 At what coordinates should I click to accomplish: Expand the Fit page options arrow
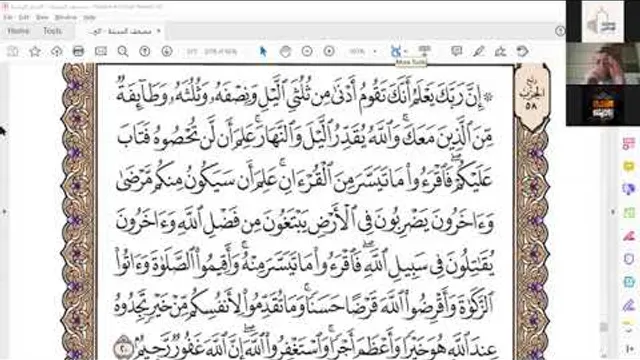click(x=406, y=51)
